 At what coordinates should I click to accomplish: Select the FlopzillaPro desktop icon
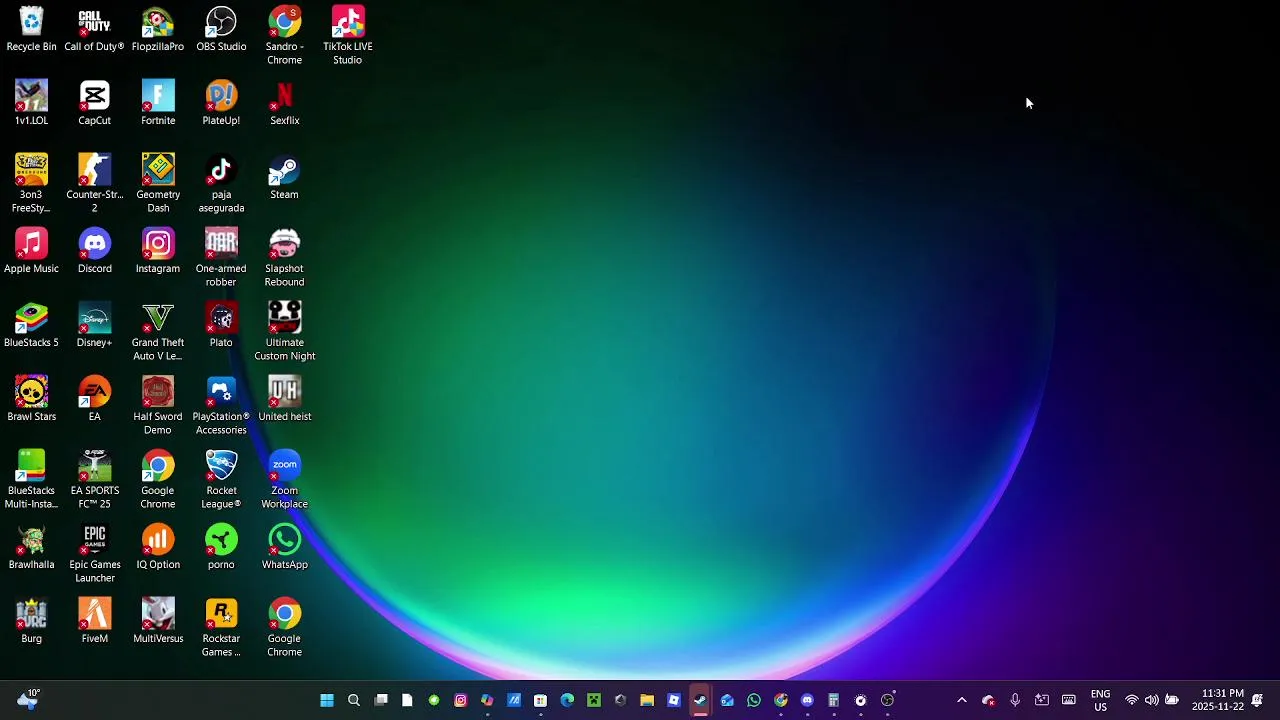pos(158,30)
